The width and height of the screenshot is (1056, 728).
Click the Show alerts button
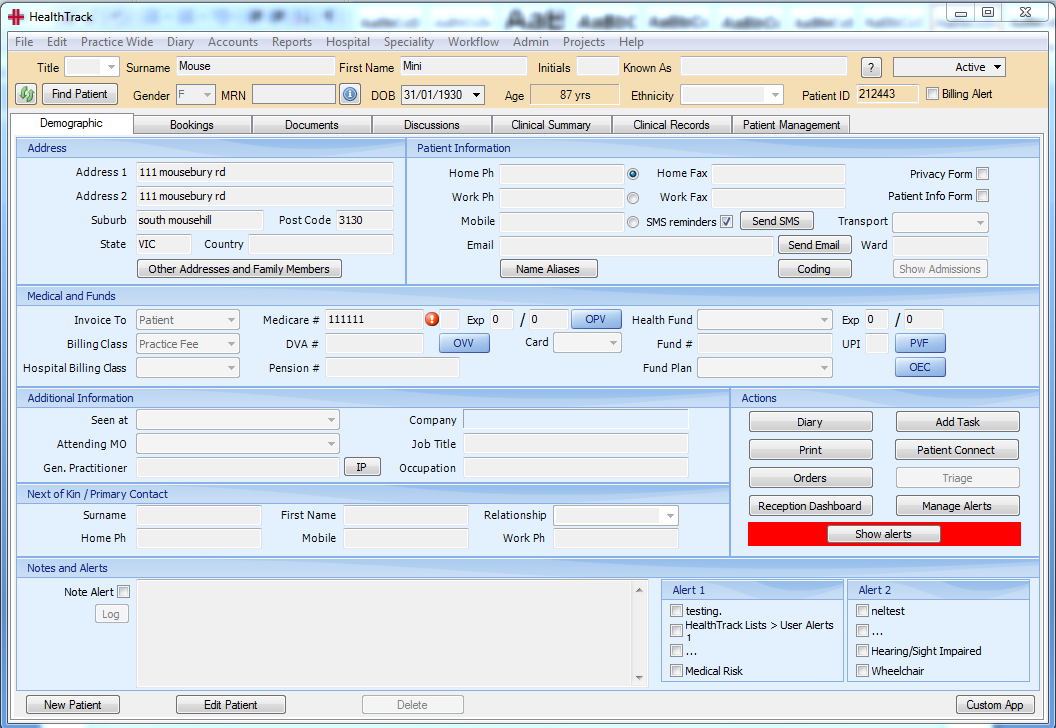click(884, 534)
